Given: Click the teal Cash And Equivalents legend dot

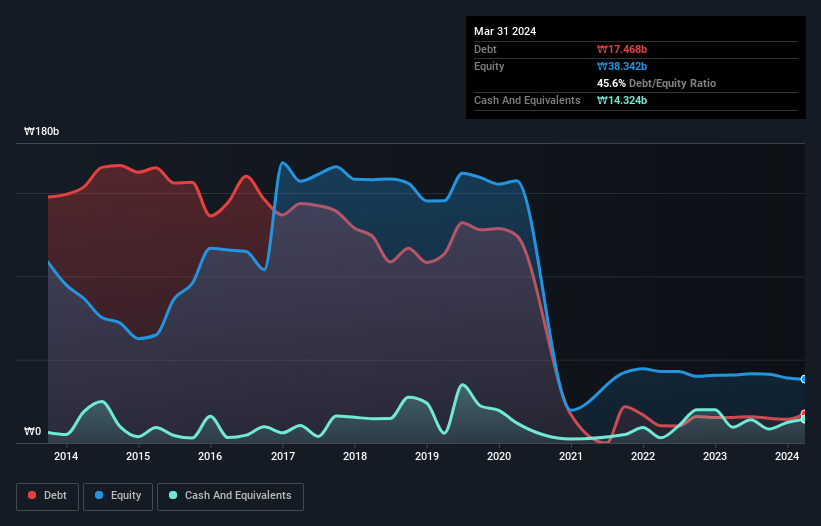Looking at the screenshot, I should [173, 495].
